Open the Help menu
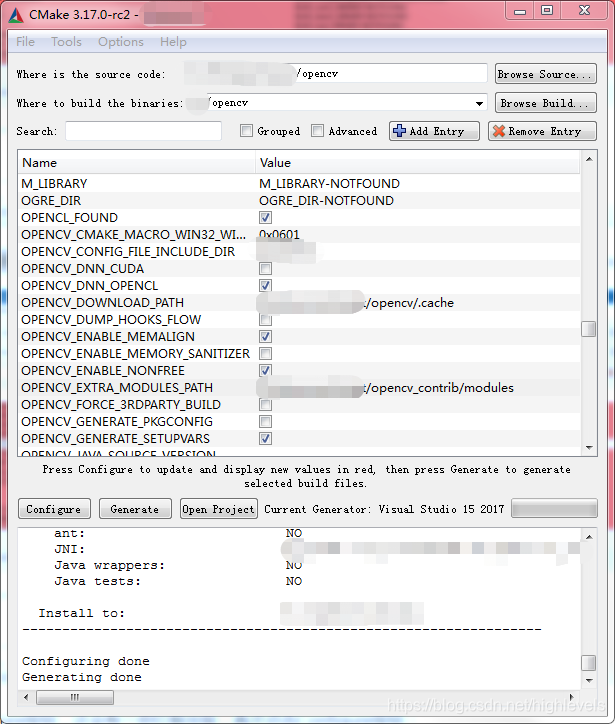This screenshot has height=724, width=615. 173,42
